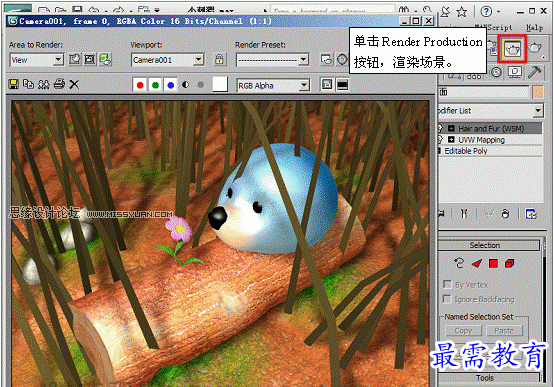Select the red triangle Face sub-object icon
554x387 pixels.
click(x=477, y=263)
